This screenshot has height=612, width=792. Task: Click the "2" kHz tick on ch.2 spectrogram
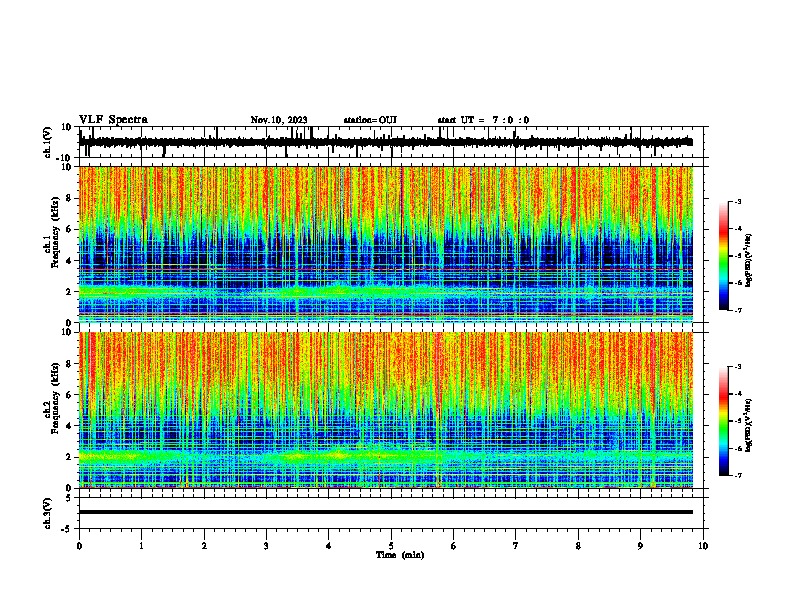[69, 457]
